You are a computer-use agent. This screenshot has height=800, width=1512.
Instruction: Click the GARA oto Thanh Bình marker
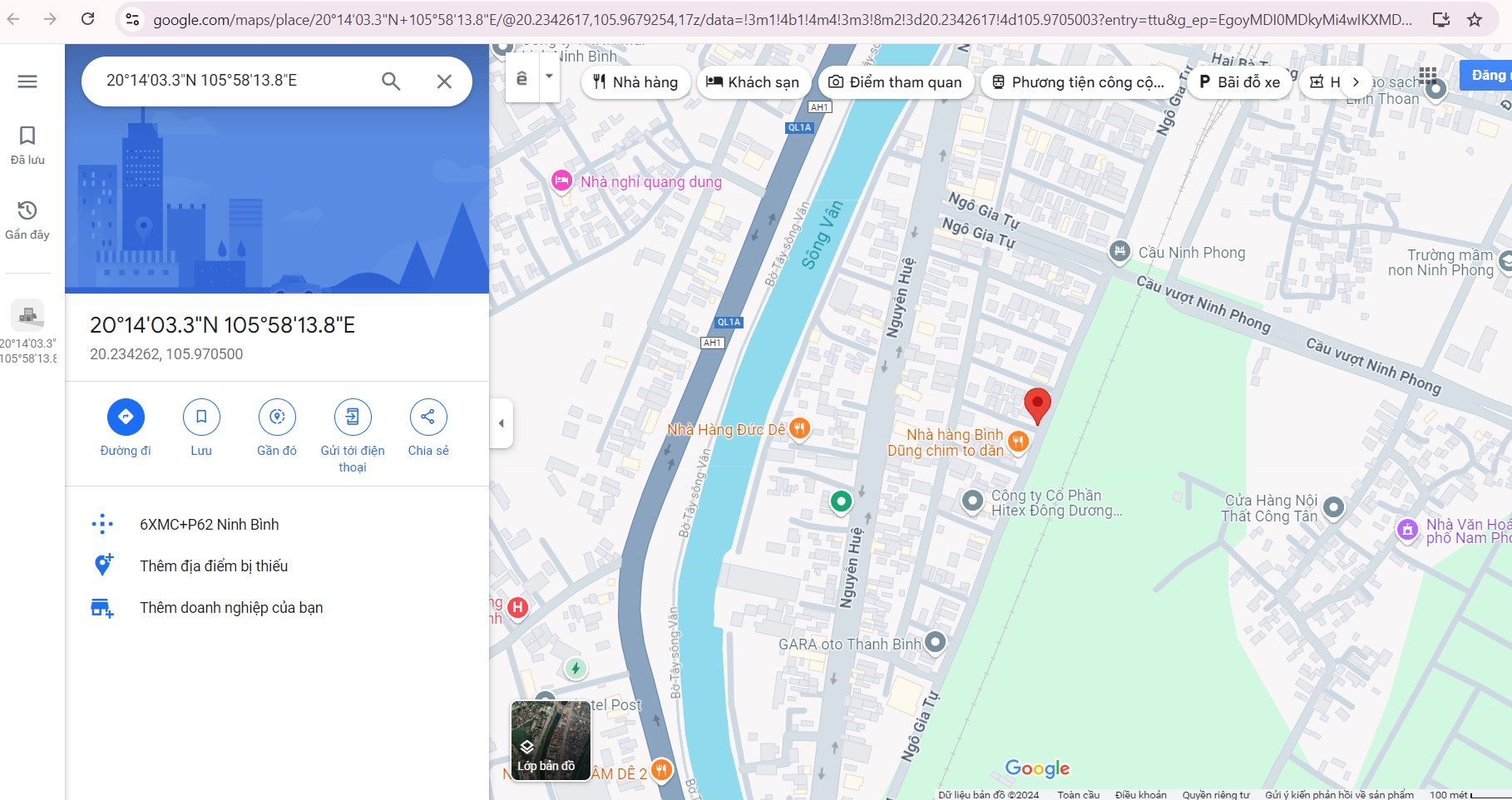(935, 642)
